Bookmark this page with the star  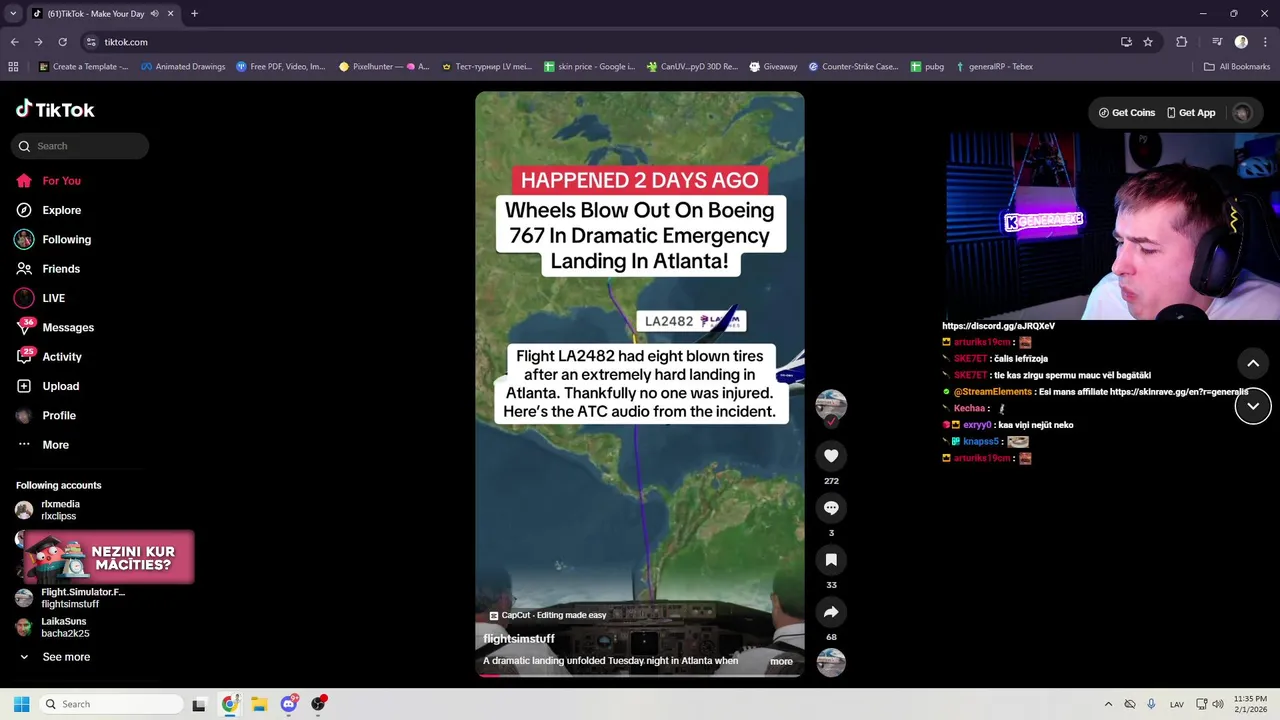click(x=1148, y=42)
